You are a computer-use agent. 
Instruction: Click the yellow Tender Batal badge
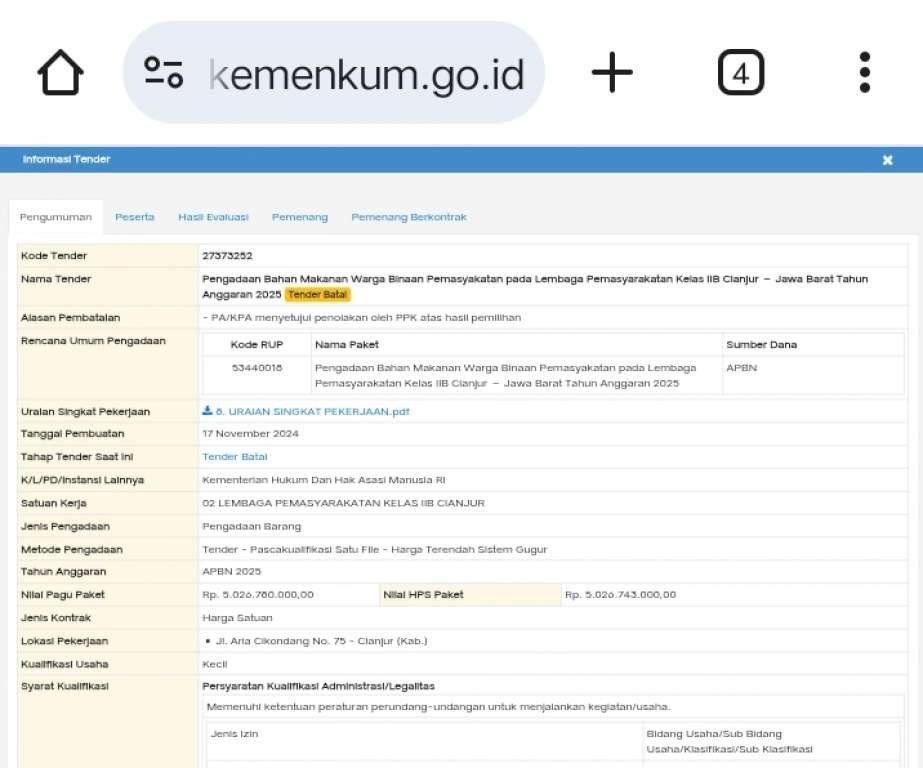click(x=318, y=295)
